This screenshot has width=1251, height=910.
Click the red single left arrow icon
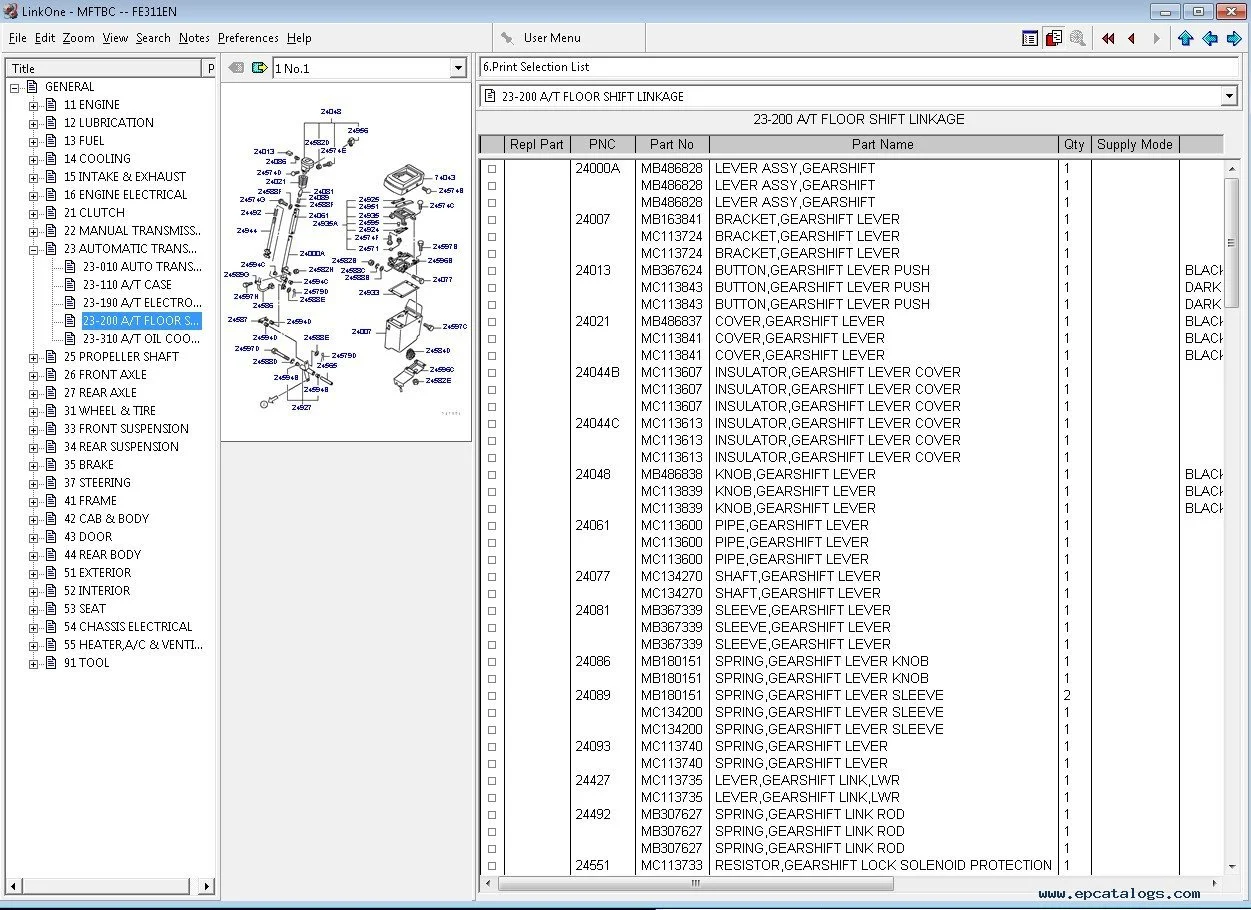1131,38
